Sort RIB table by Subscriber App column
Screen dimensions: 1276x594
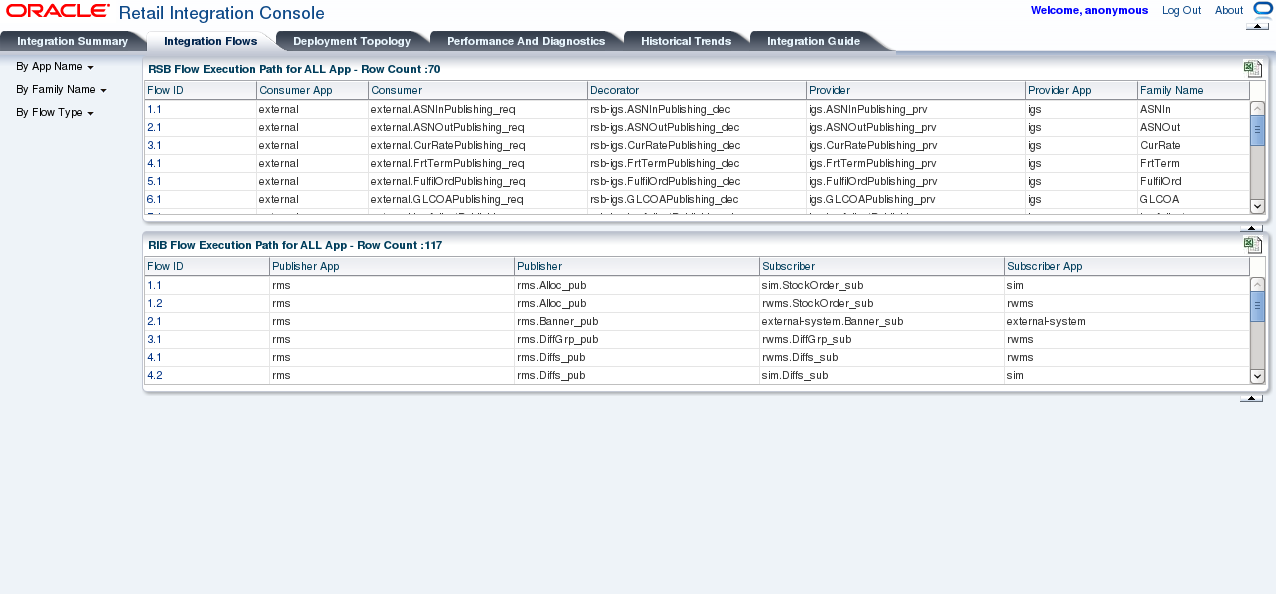pos(1127,266)
